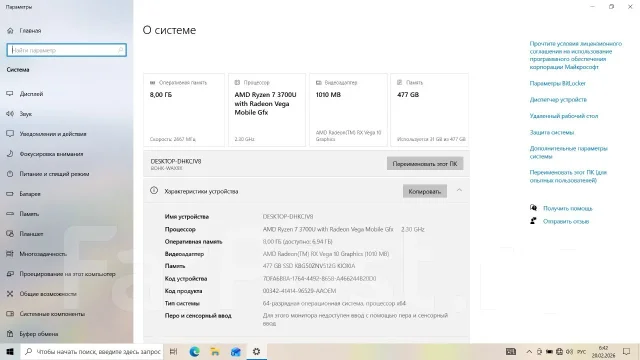The image size is (640, 360).
Task: Open Task View on taskbar
Action: coord(173,351)
